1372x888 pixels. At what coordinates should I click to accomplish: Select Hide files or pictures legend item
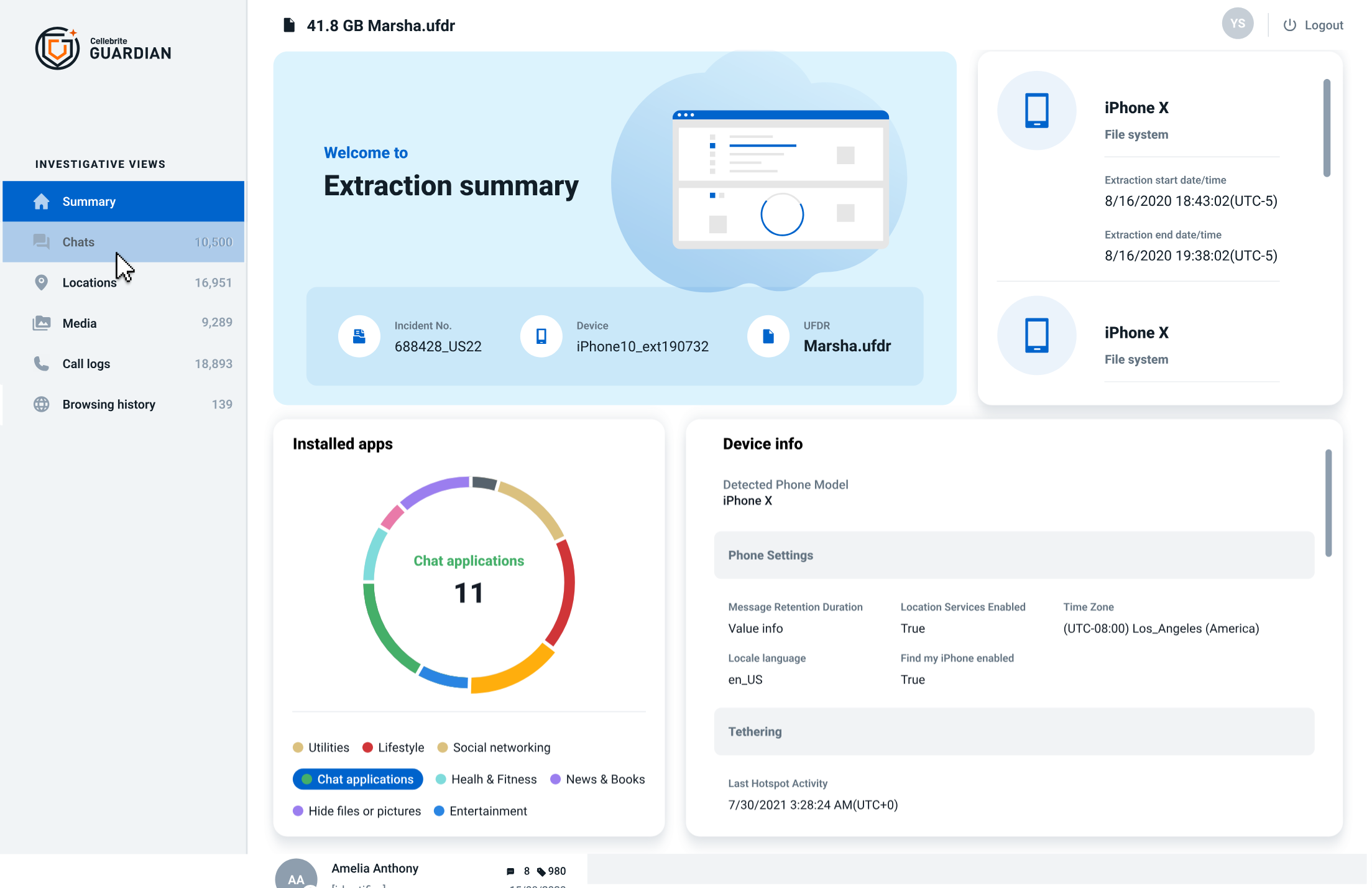(357, 811)
